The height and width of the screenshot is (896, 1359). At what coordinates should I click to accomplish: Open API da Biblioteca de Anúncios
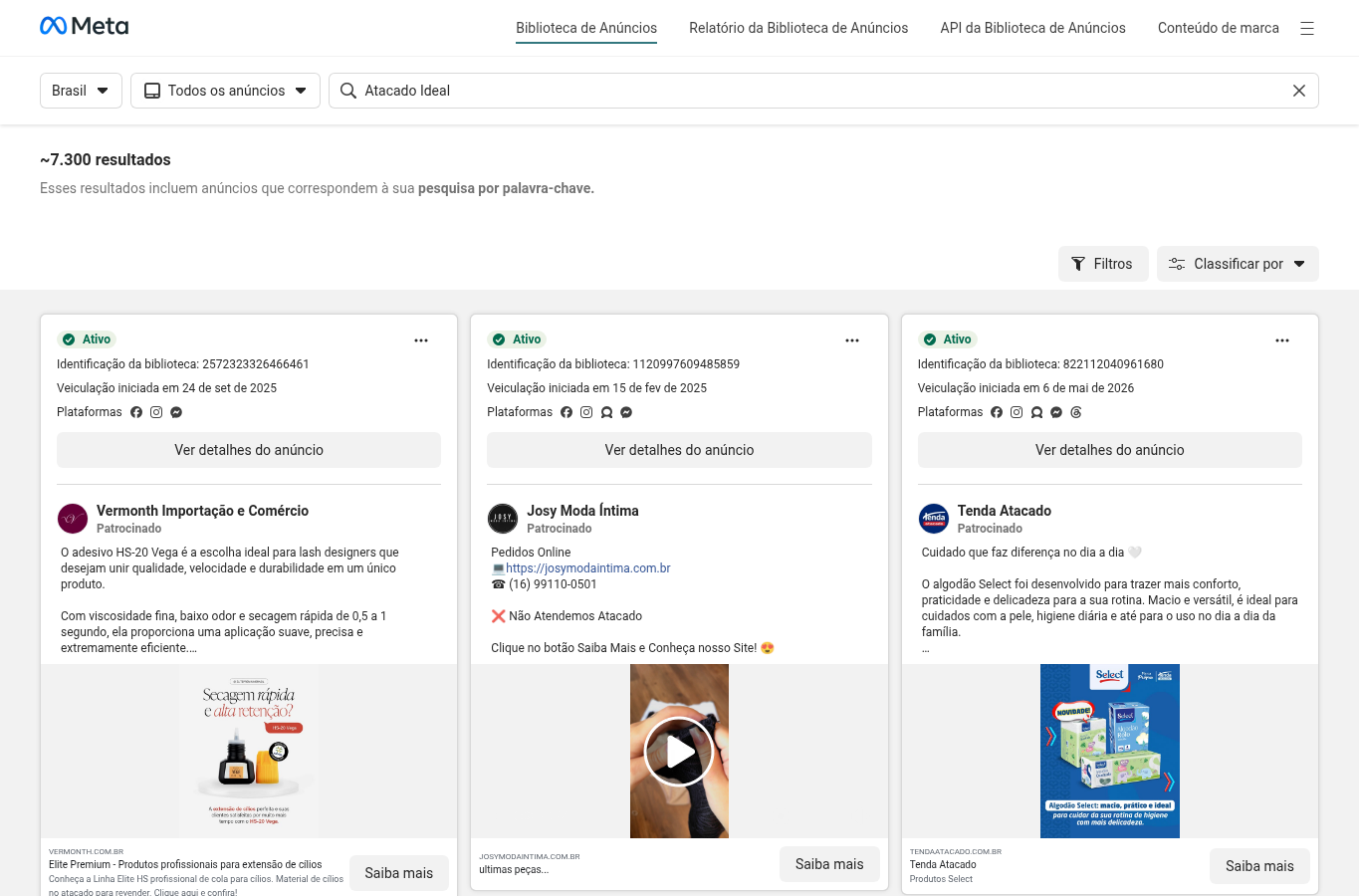click(x=1032, y=28)
